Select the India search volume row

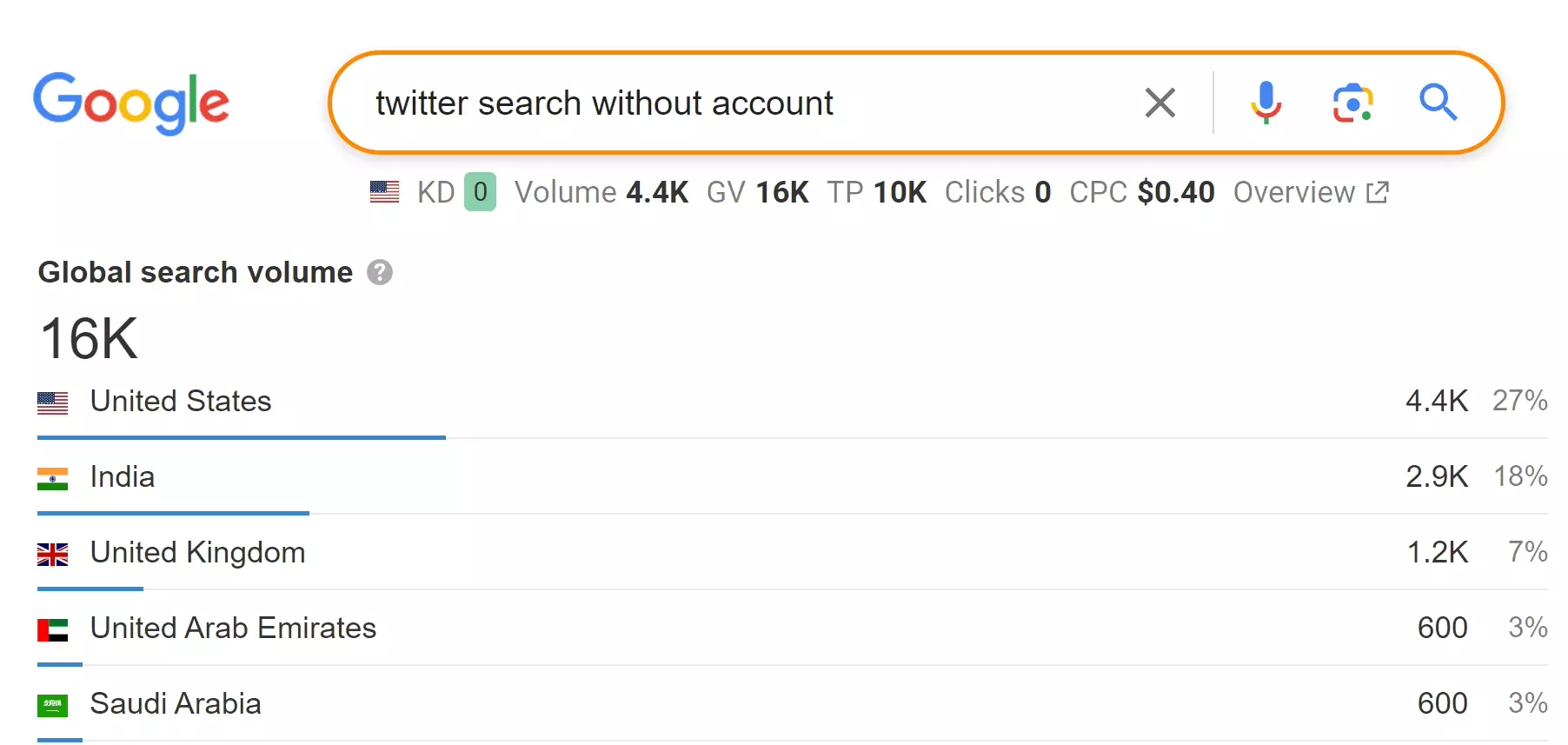pos(122,477)
